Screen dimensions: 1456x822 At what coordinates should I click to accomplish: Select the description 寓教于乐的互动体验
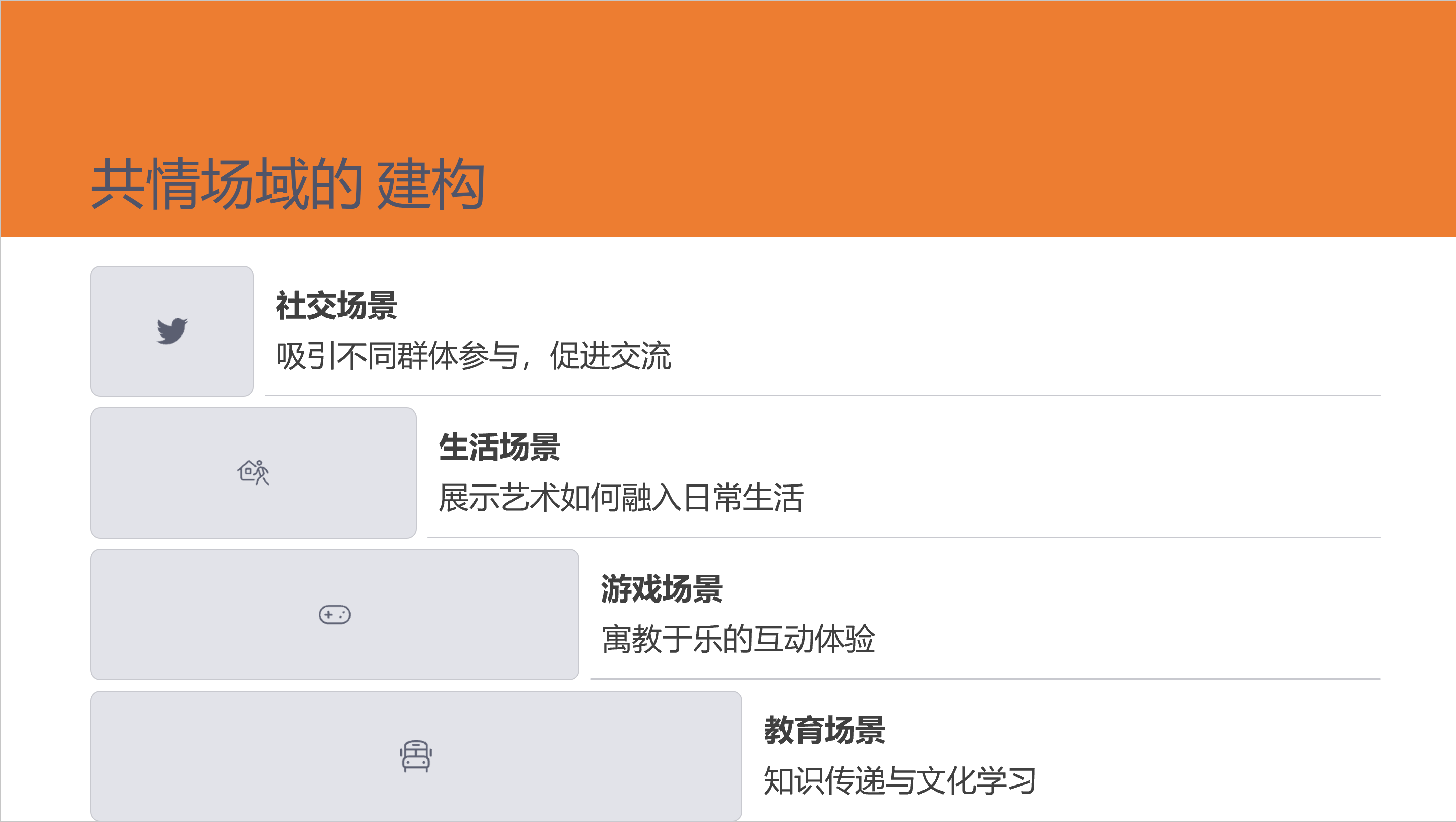[x=738, y=640]
